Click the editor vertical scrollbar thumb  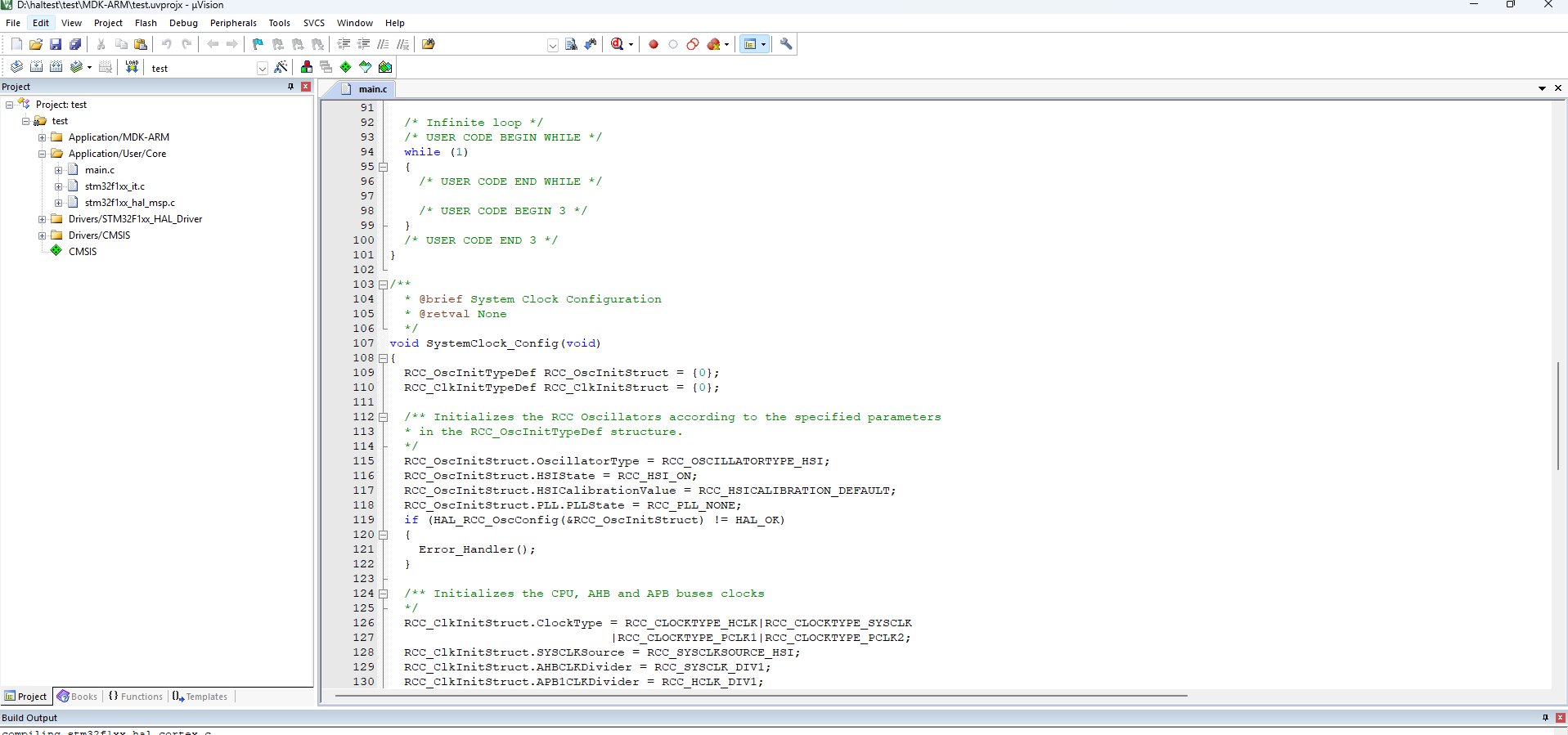point(1557,416)
